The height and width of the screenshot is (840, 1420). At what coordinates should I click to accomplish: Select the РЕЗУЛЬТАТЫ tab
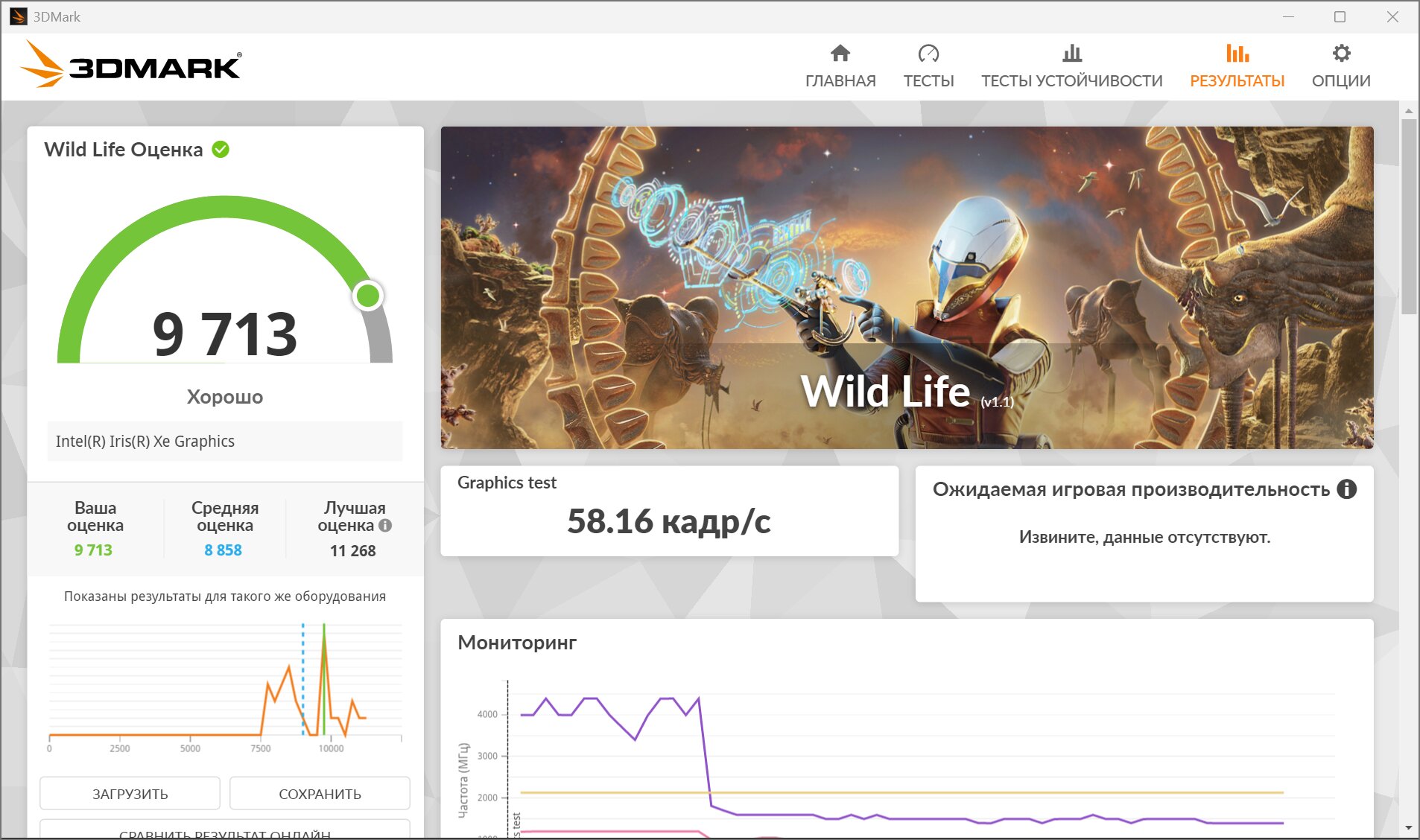click(x=1237, y=67)
